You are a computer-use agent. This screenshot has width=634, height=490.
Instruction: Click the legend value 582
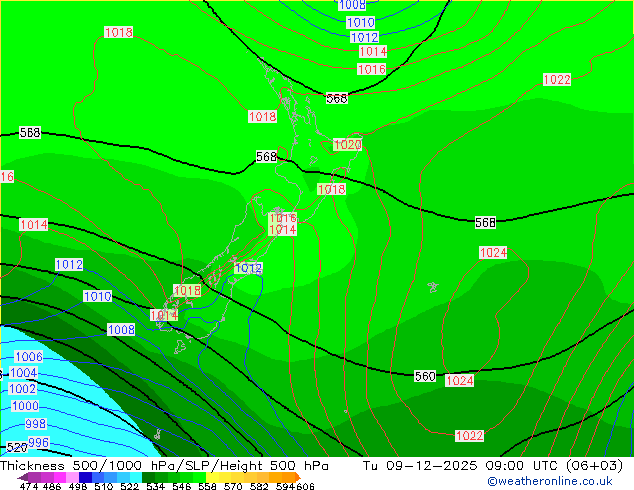pos(259,486)
